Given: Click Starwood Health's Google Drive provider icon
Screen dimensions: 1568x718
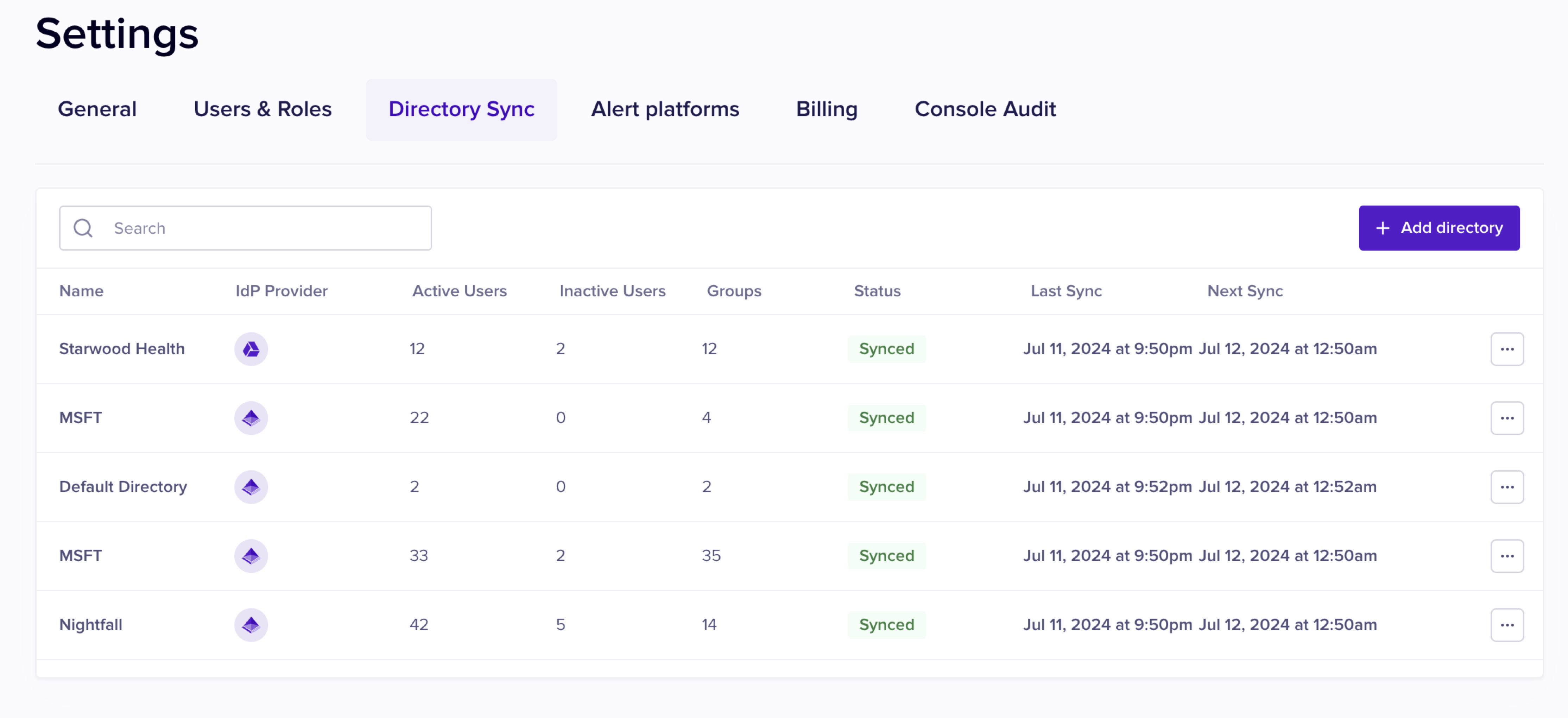Looking at the screenshot, I should point(251,349).
